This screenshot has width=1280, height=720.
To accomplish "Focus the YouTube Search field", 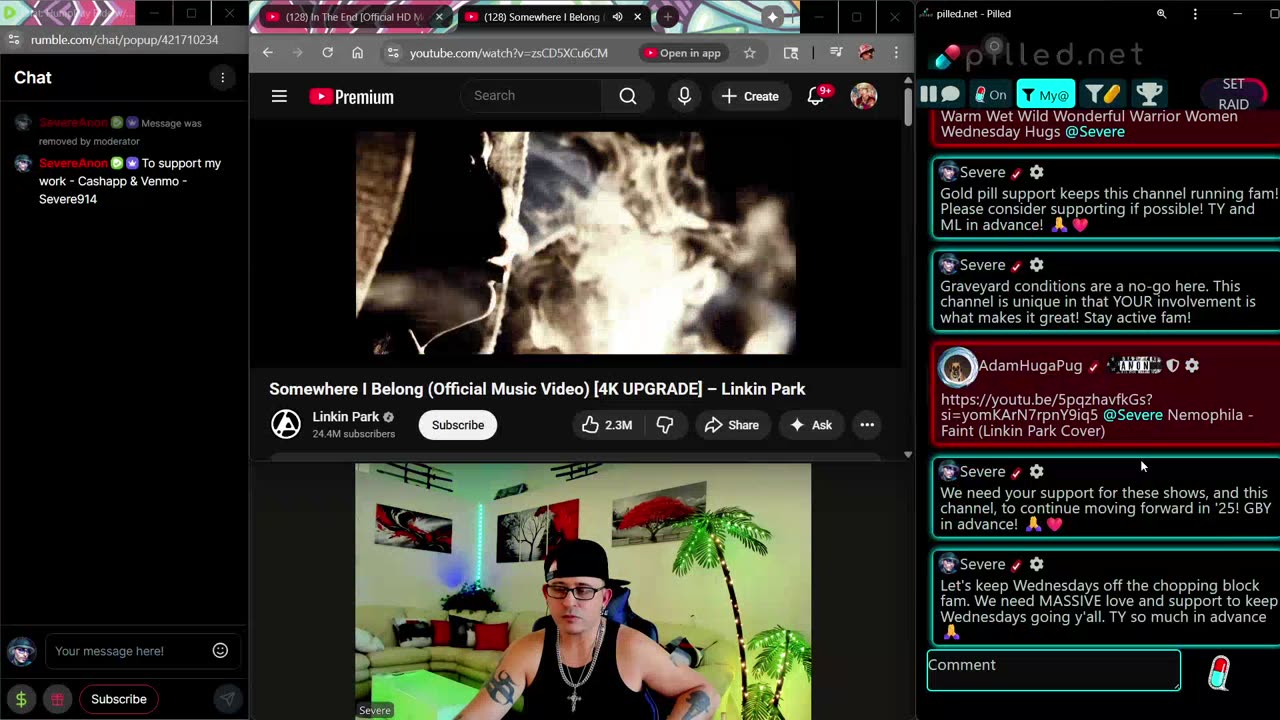I will click(532, 96).
